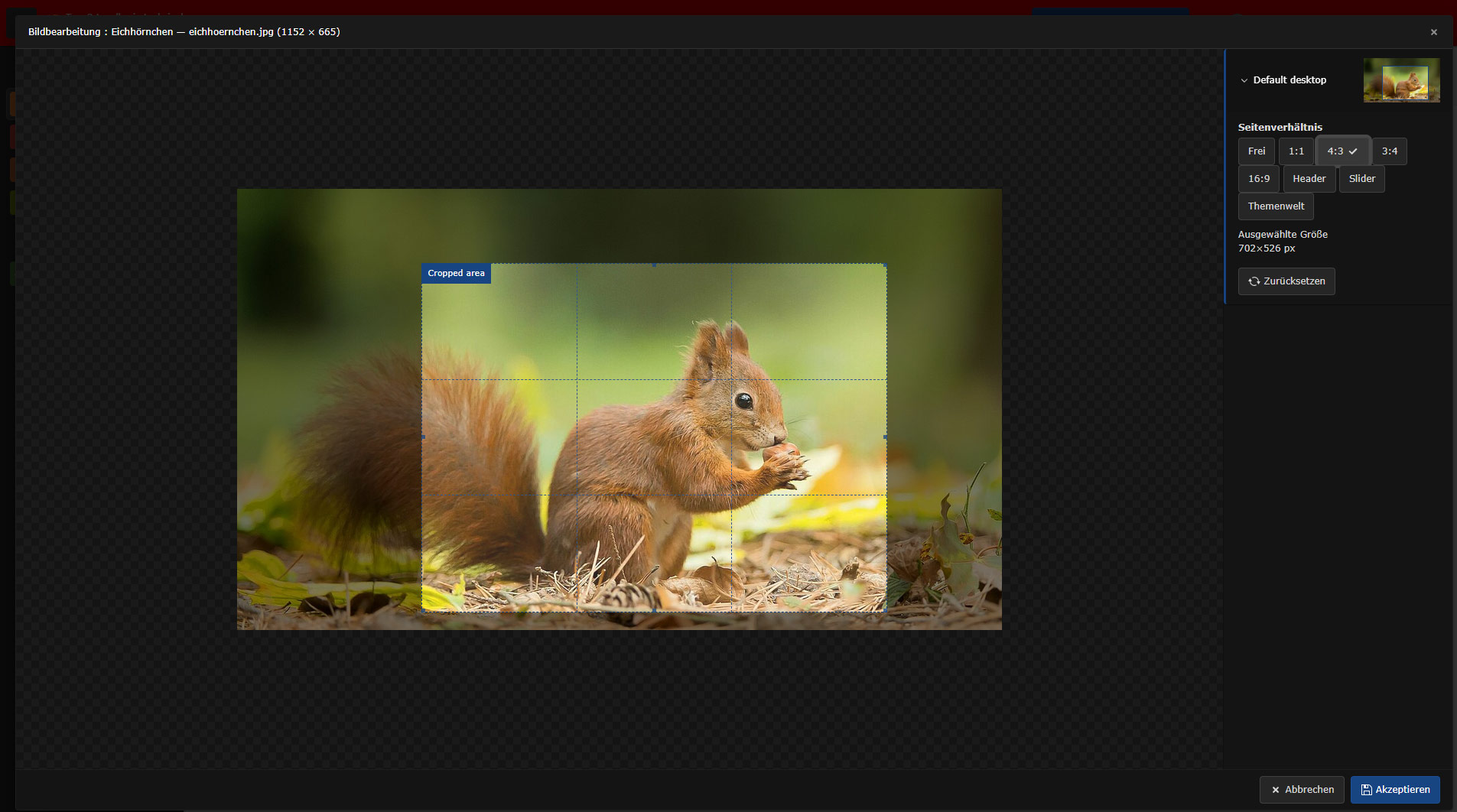
Task: Click the reset arrows icon beside Zurücksetzen
Action: tap(1254, 281)
